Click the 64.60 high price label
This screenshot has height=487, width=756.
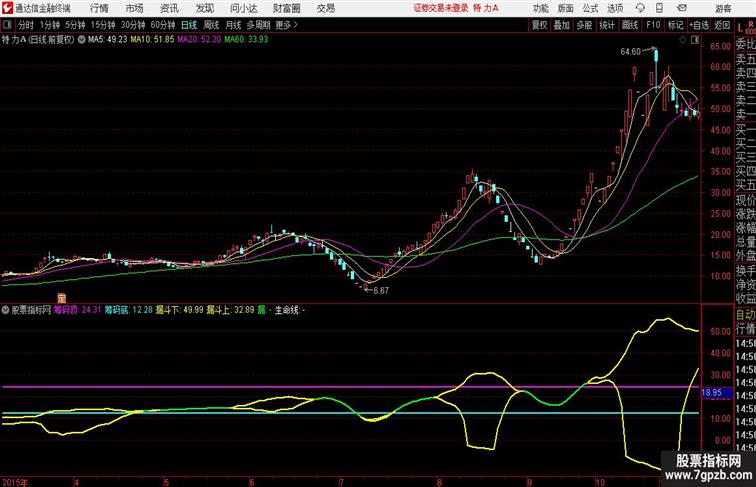[x=631, y=52]
